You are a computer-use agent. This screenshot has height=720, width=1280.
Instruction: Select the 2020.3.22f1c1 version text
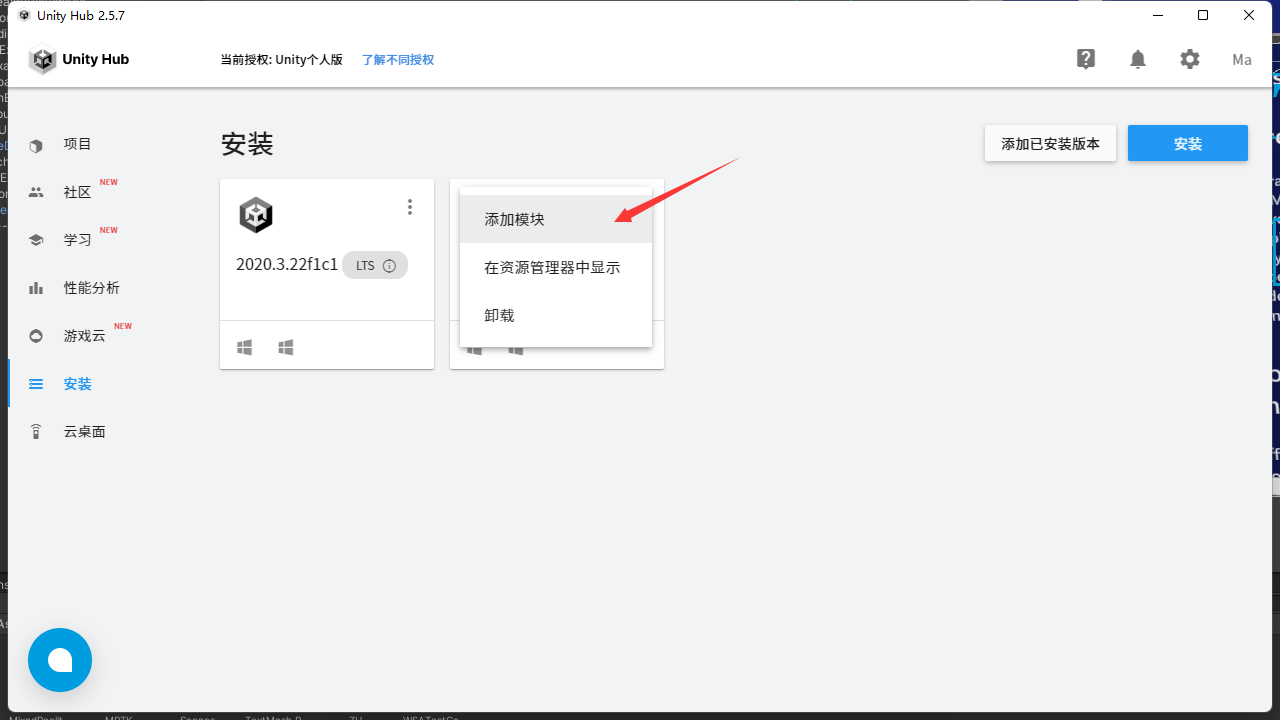287,265
